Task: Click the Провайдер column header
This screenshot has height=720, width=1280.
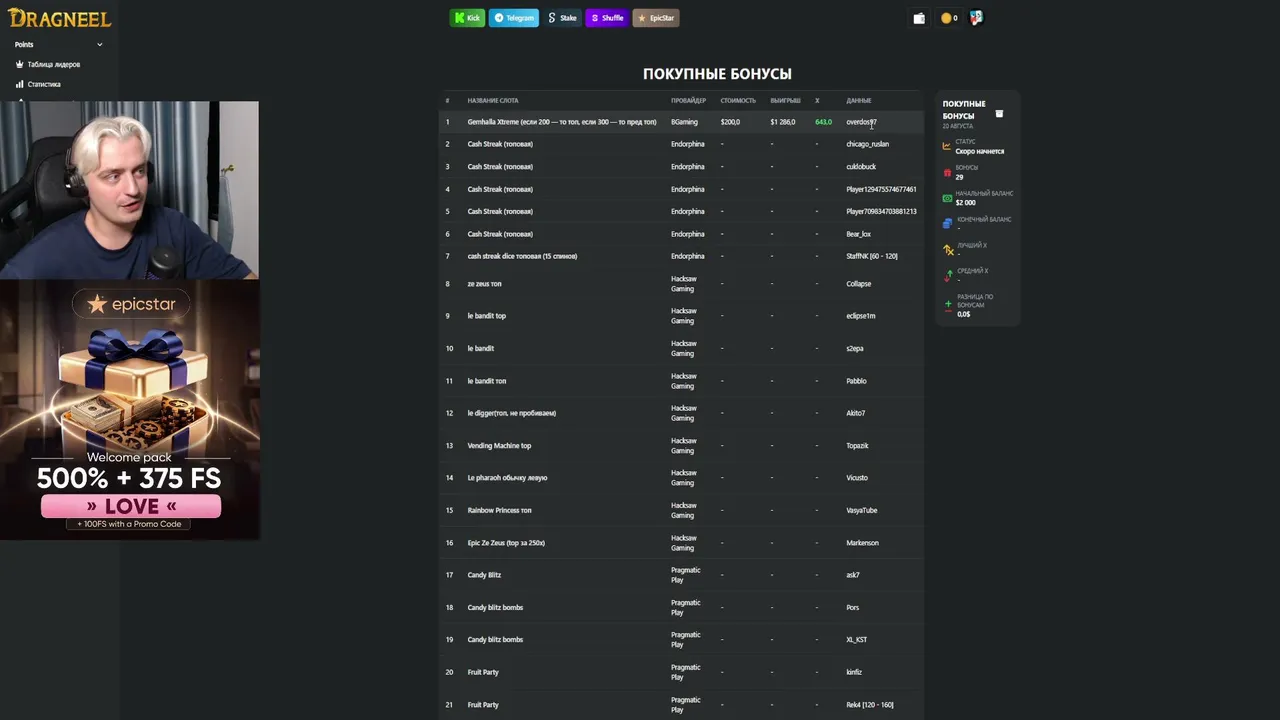Action: coord(688,100)
